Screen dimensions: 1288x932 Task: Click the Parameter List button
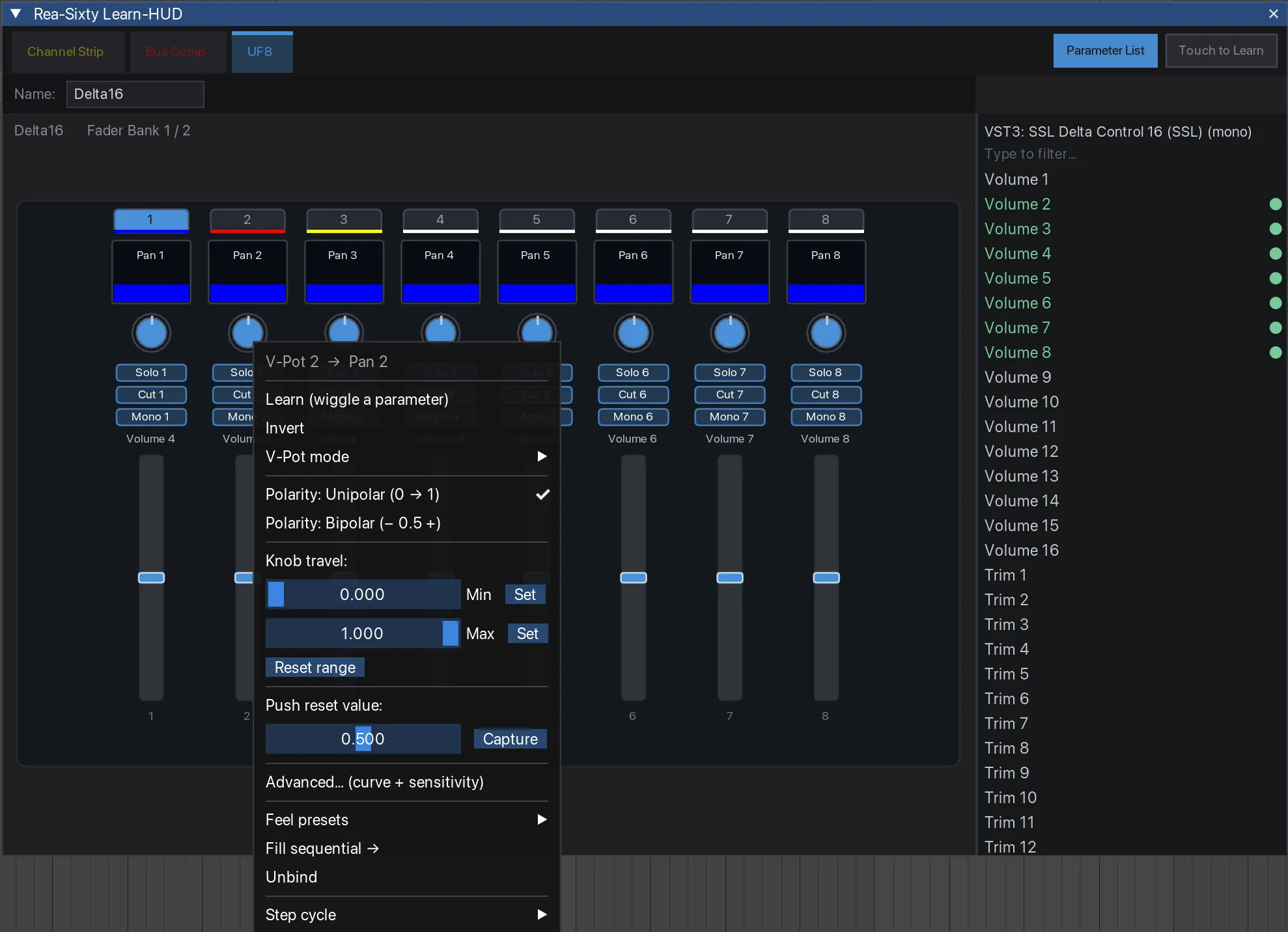coord(1105,51)
